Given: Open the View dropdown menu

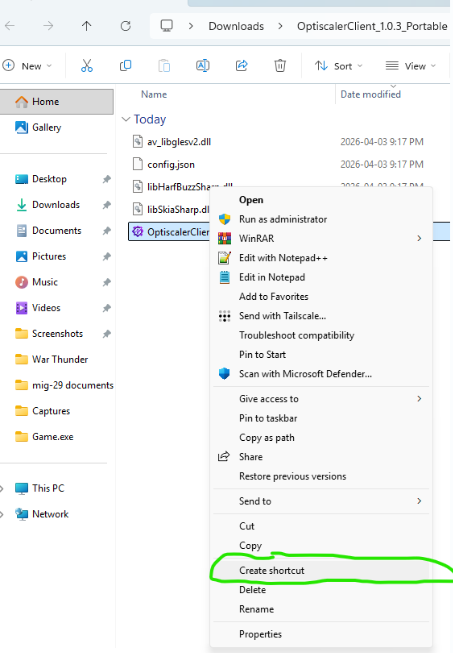Looking at the screenshot, I should [411, 66].
